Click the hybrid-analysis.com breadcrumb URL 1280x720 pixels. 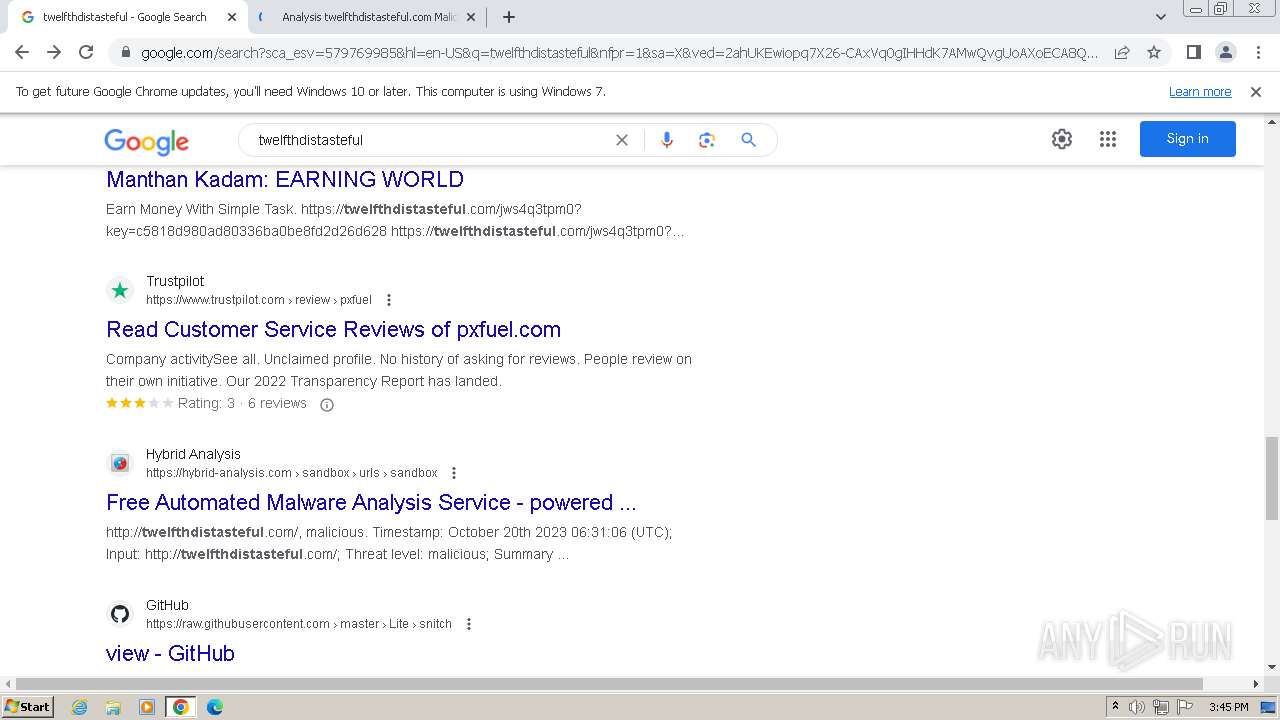coord(291,473)
